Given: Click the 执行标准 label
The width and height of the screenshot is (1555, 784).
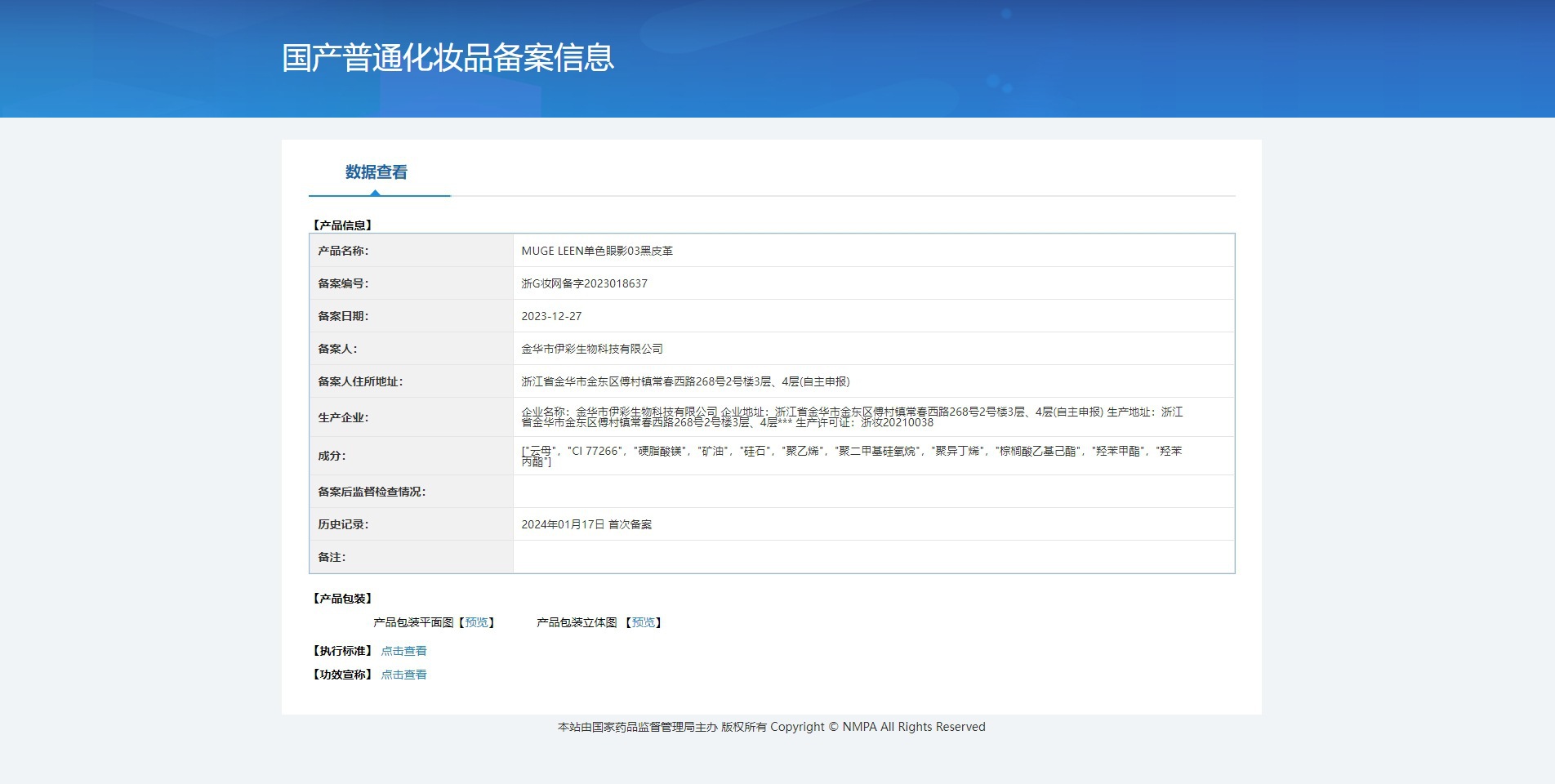Looking at the screenshot, I should click(x=342, y=651).
